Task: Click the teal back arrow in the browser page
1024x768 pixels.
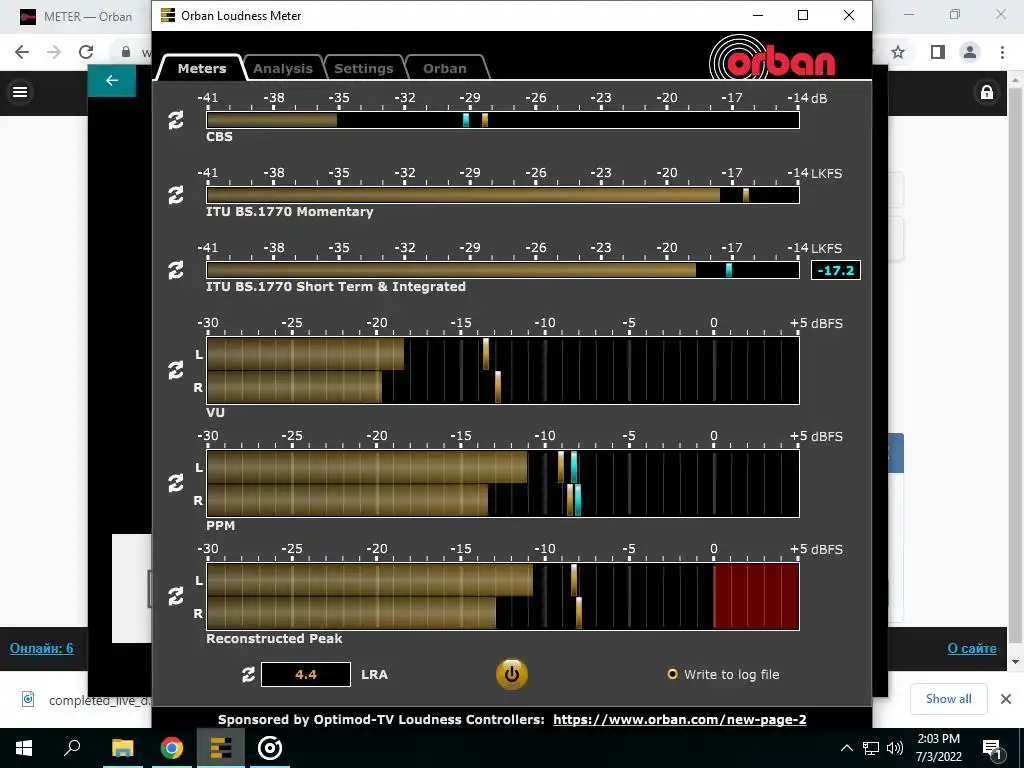Action: [112, 80]
